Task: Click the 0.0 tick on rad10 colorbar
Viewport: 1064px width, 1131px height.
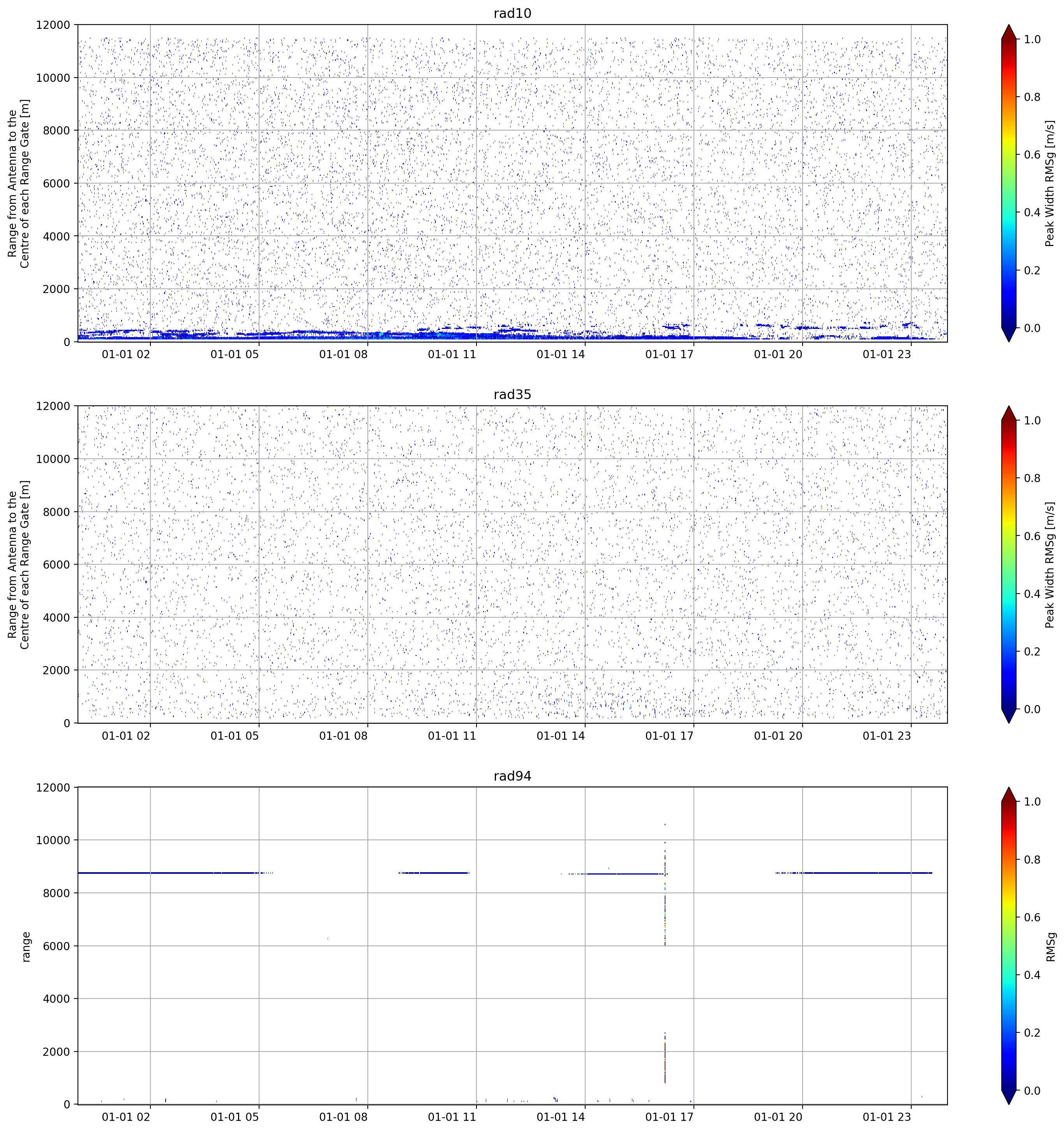Action: [1032, 328]
